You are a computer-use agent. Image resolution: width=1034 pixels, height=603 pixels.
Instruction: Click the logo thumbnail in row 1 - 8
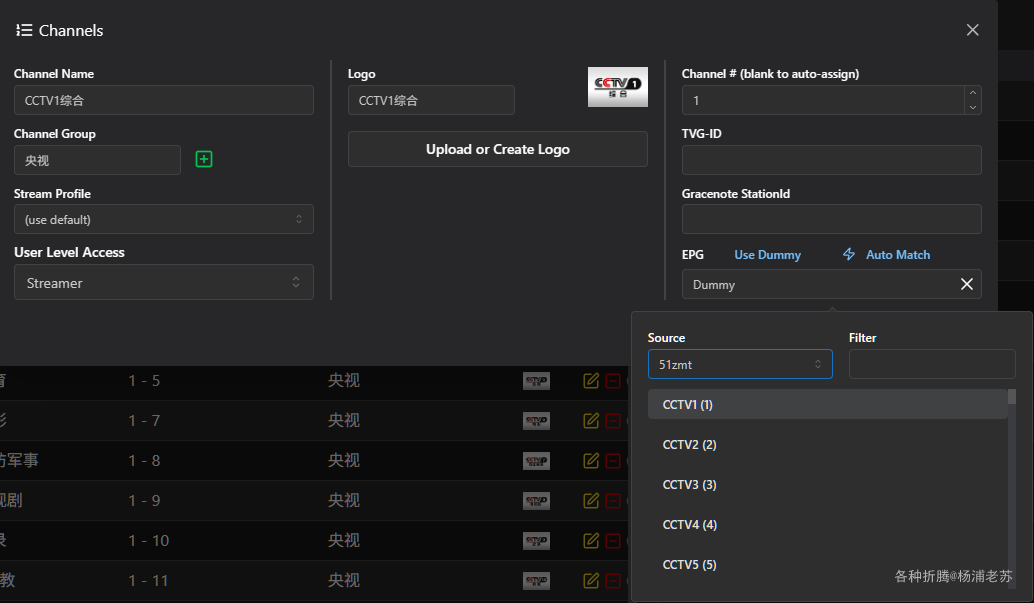point(536,460)
